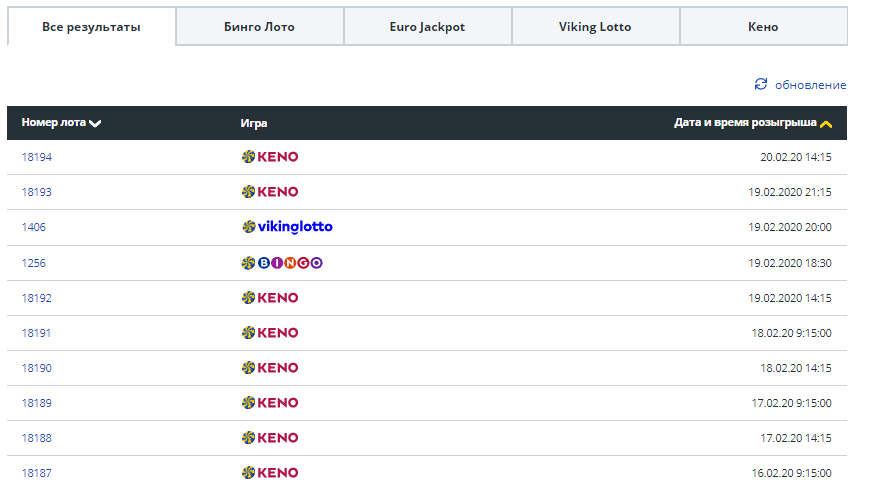Click the KENO logo for lot 18194
876x484 pixels.
coord(270,157)
